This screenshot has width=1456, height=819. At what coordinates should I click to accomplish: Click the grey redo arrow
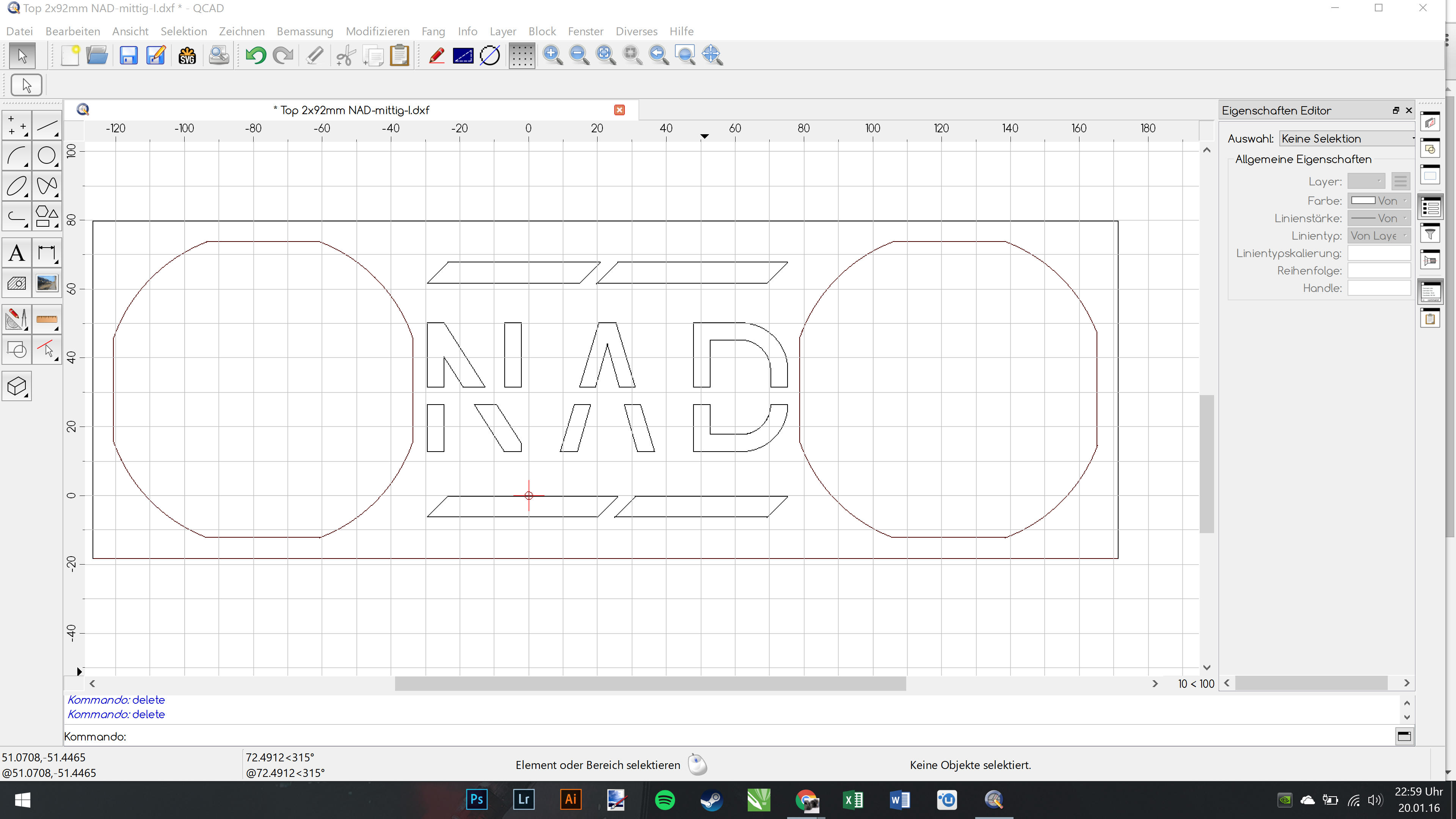click(x=282, y=55)
